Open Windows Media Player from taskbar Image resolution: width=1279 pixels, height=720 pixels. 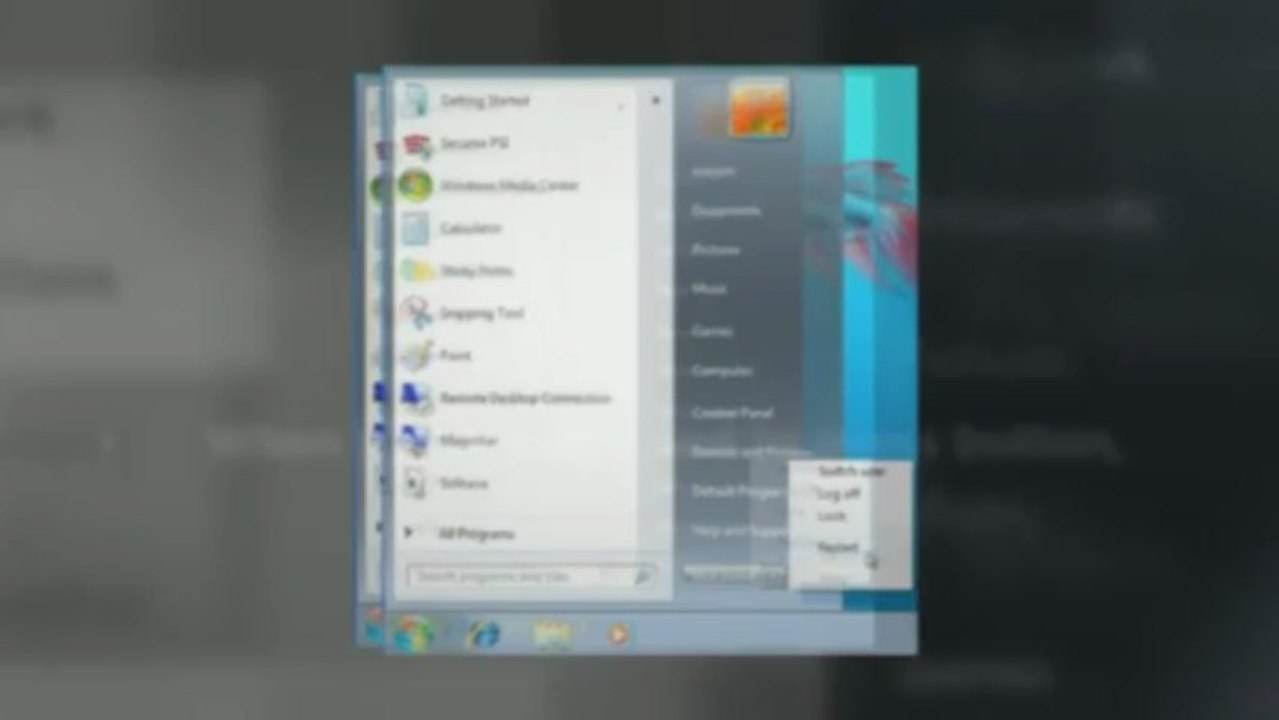click(x=619, y=634)
